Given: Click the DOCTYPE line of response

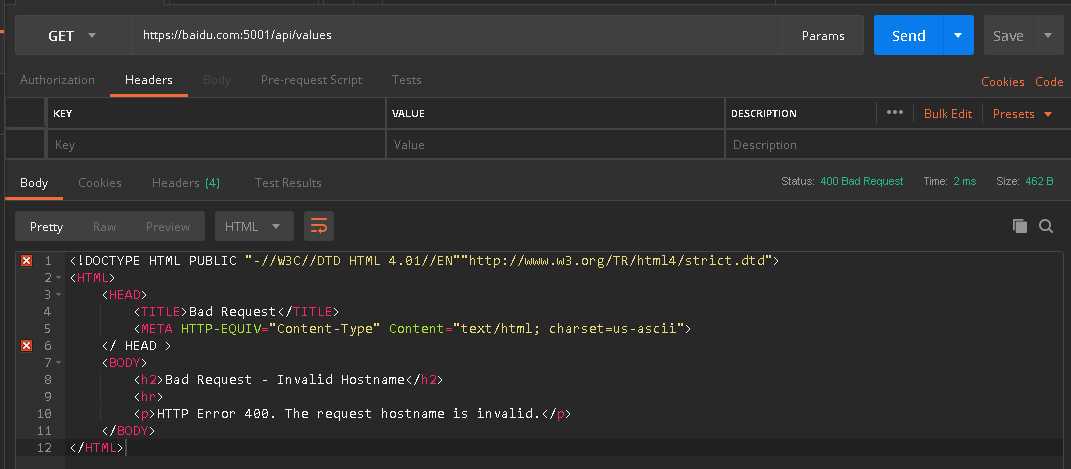Looking at the screenshot, I should [x=424, y=261].
